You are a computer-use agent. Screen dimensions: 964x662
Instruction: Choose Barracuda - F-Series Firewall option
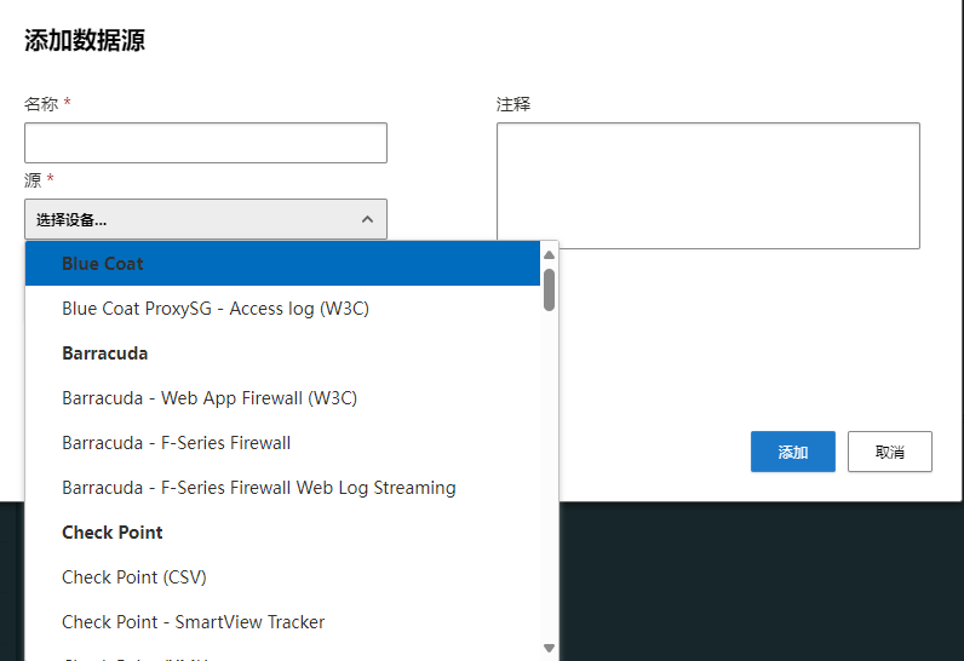coord(283,443)
